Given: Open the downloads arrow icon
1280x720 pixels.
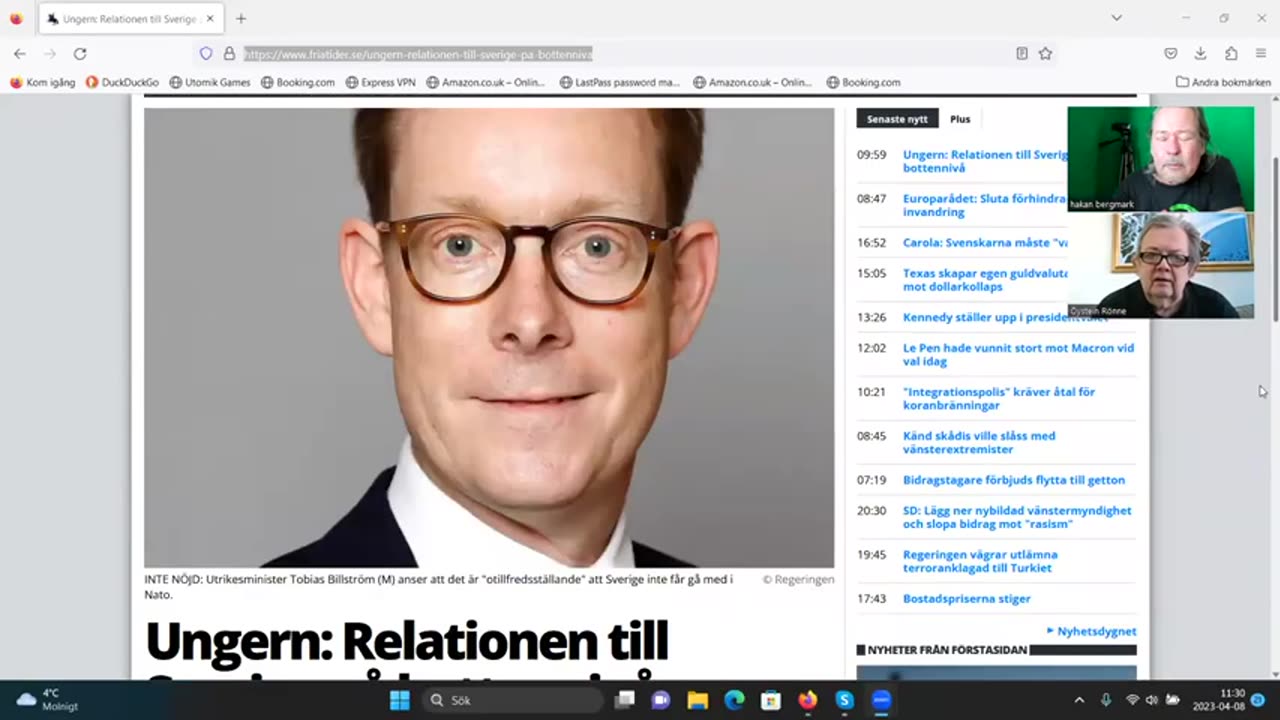Looking at the screenshot, I should point(1200,54).
